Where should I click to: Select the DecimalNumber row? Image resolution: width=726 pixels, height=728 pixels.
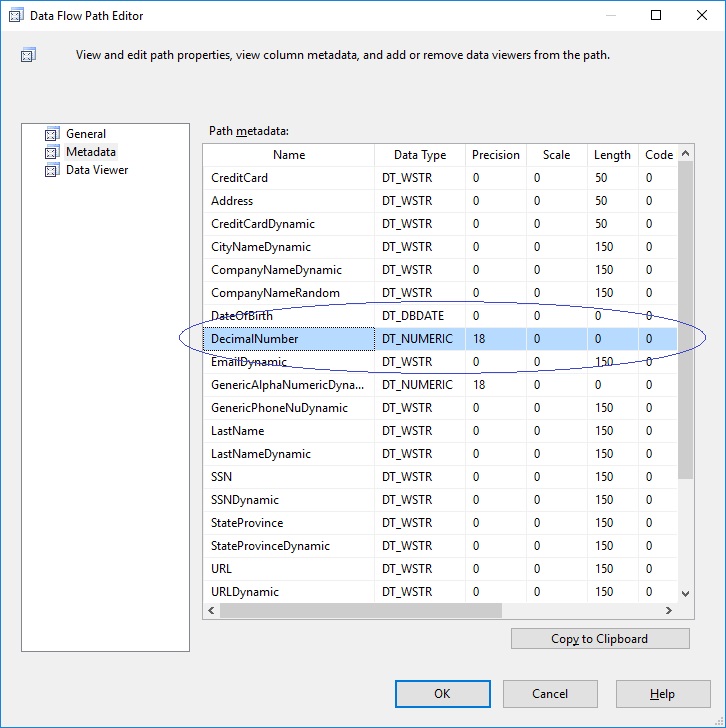440,339
